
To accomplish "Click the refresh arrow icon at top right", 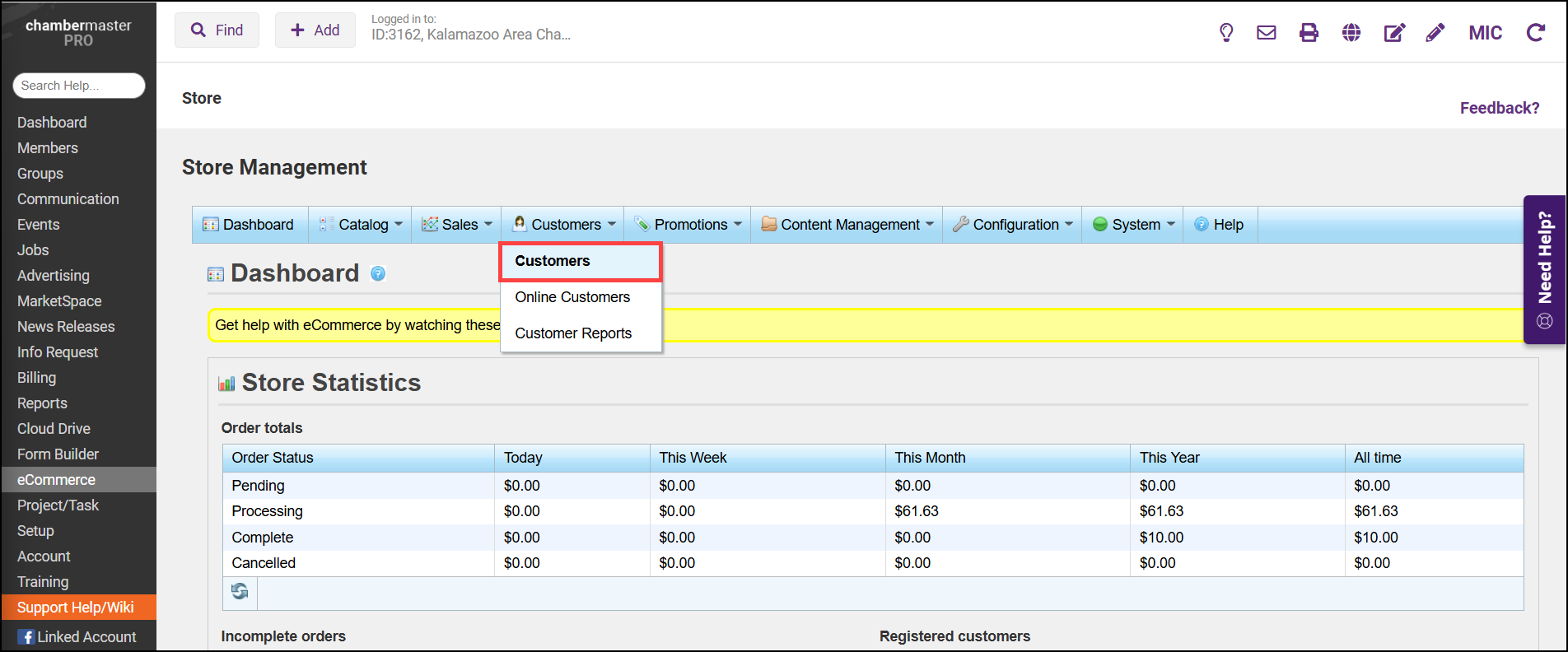I will click(x=1536, y=33).
